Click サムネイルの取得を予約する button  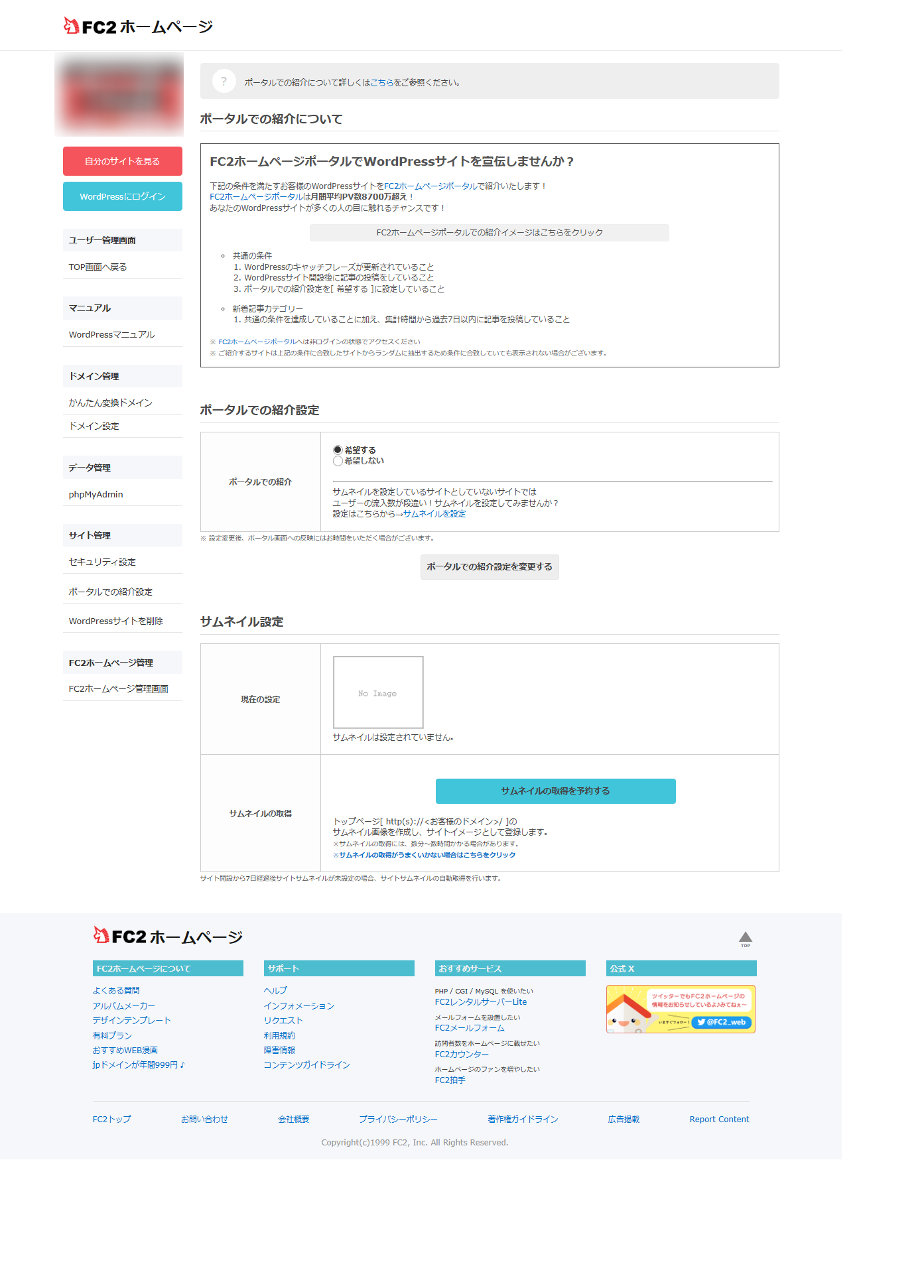click(x=555, y=791)
